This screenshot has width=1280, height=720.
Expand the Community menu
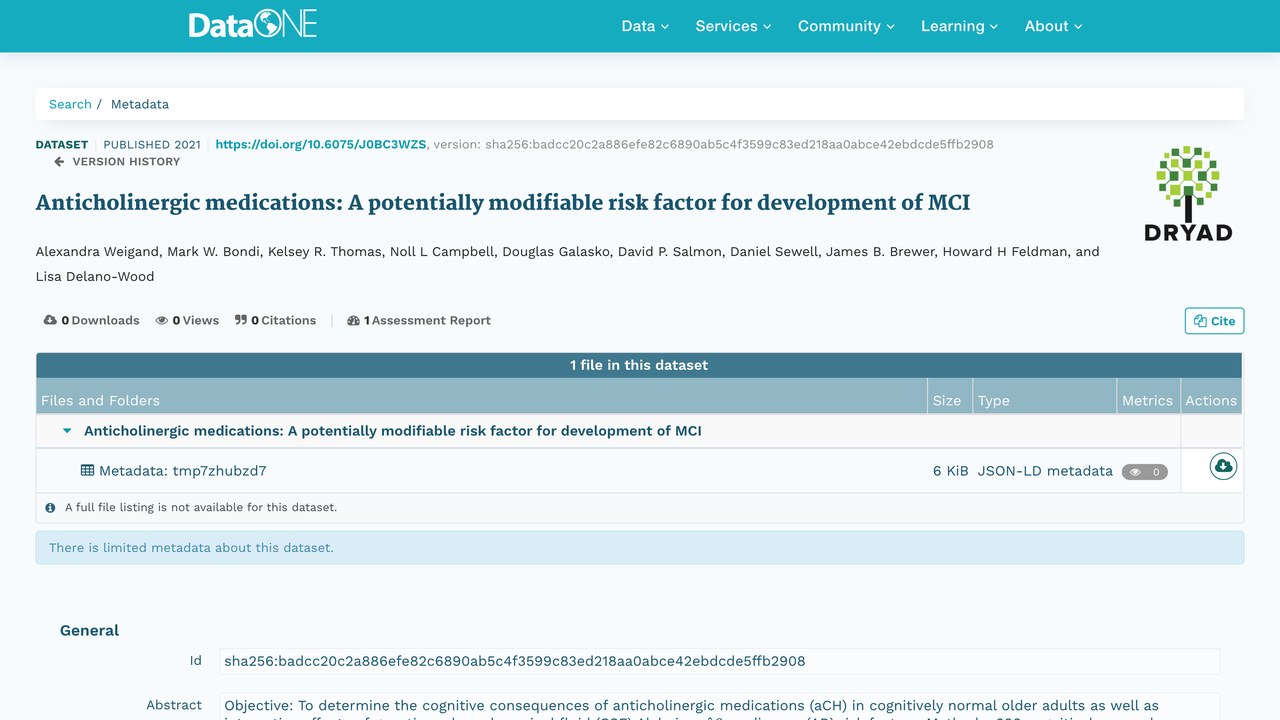coord(846,26)
